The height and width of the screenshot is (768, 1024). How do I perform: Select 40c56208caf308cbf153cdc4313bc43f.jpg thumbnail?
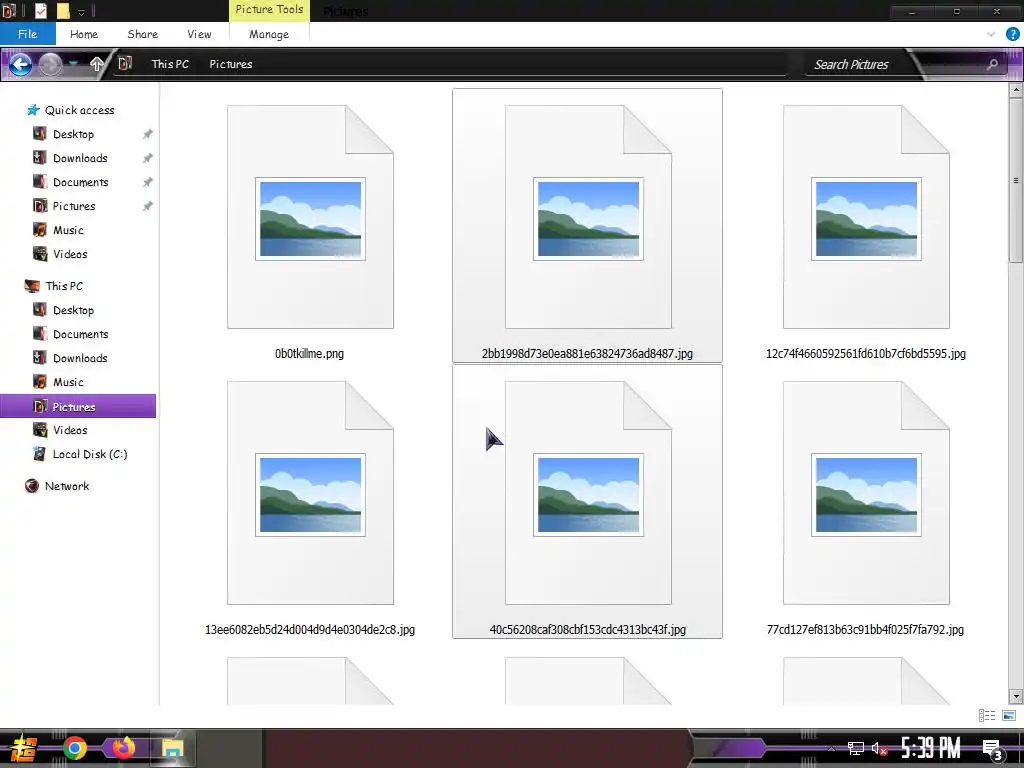[x=588, y=493]
